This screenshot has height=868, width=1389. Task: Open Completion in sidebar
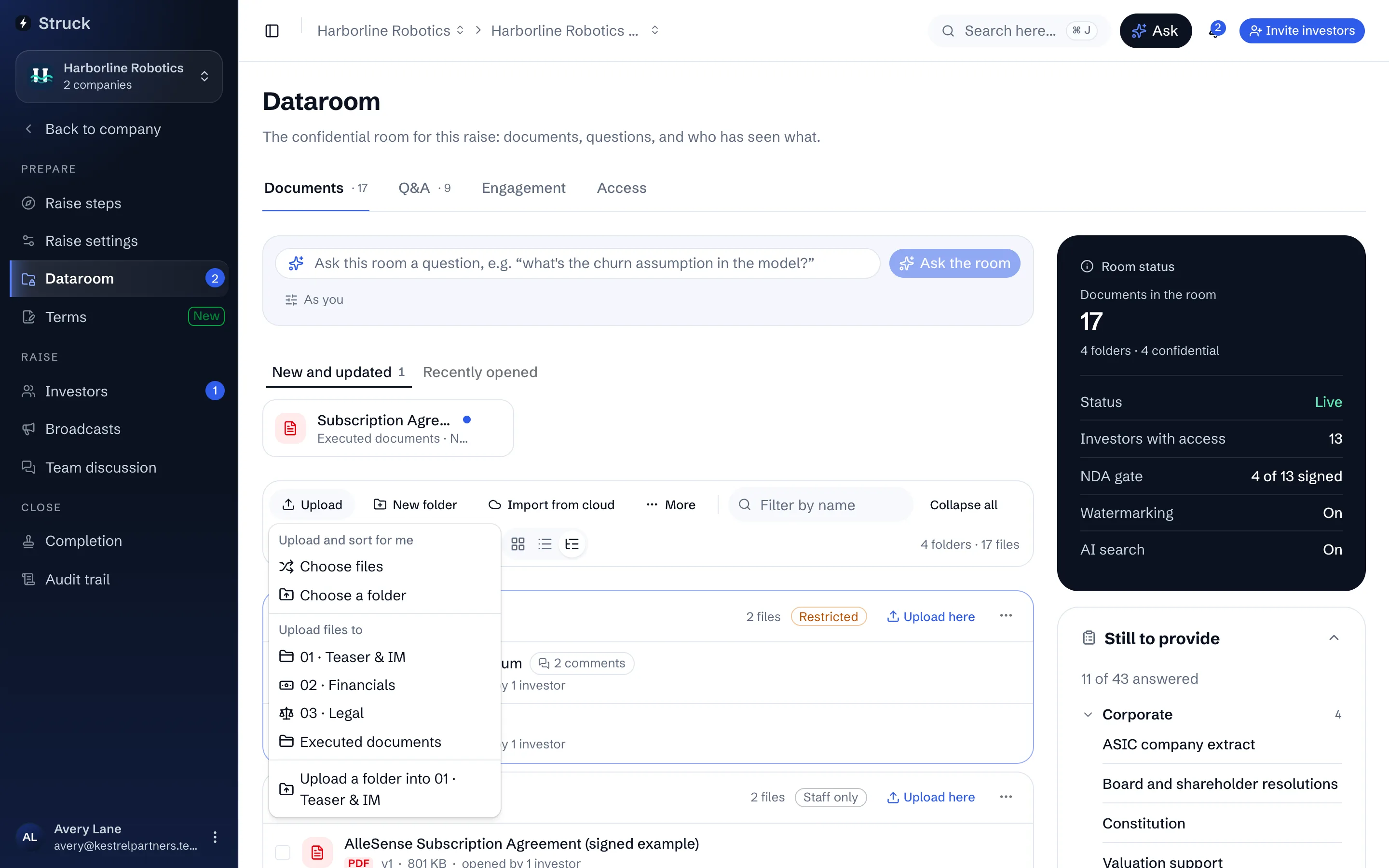click(x=119, y=541)
